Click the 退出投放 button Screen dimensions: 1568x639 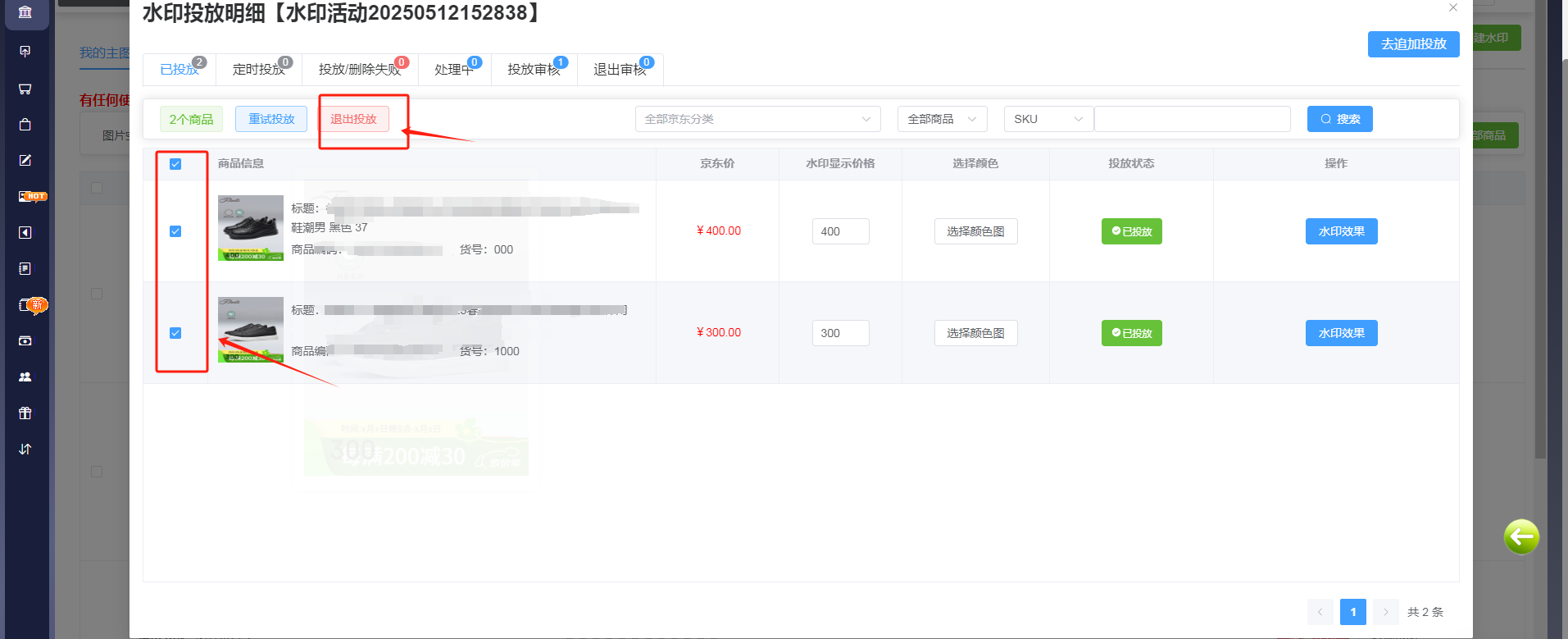[x=354, y=119]
